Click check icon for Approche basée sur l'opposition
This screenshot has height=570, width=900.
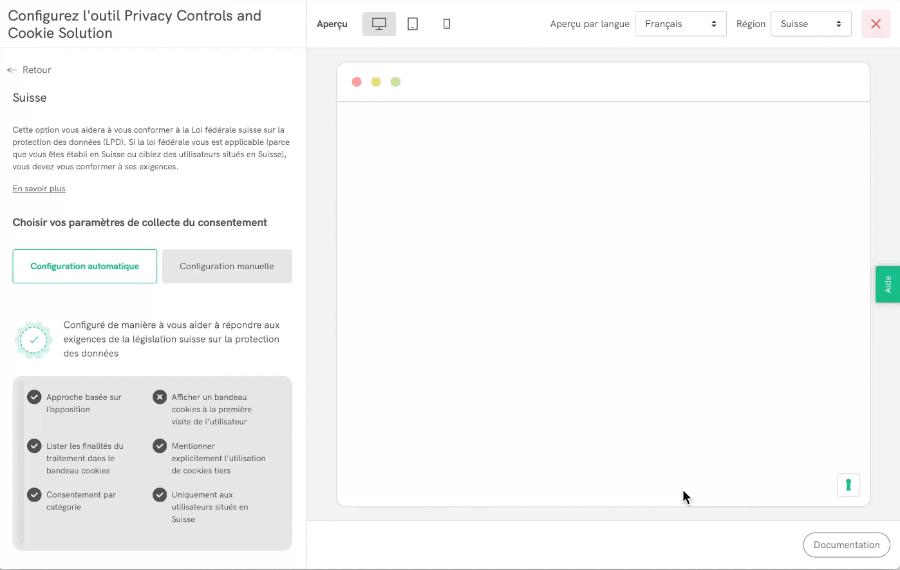34,397
